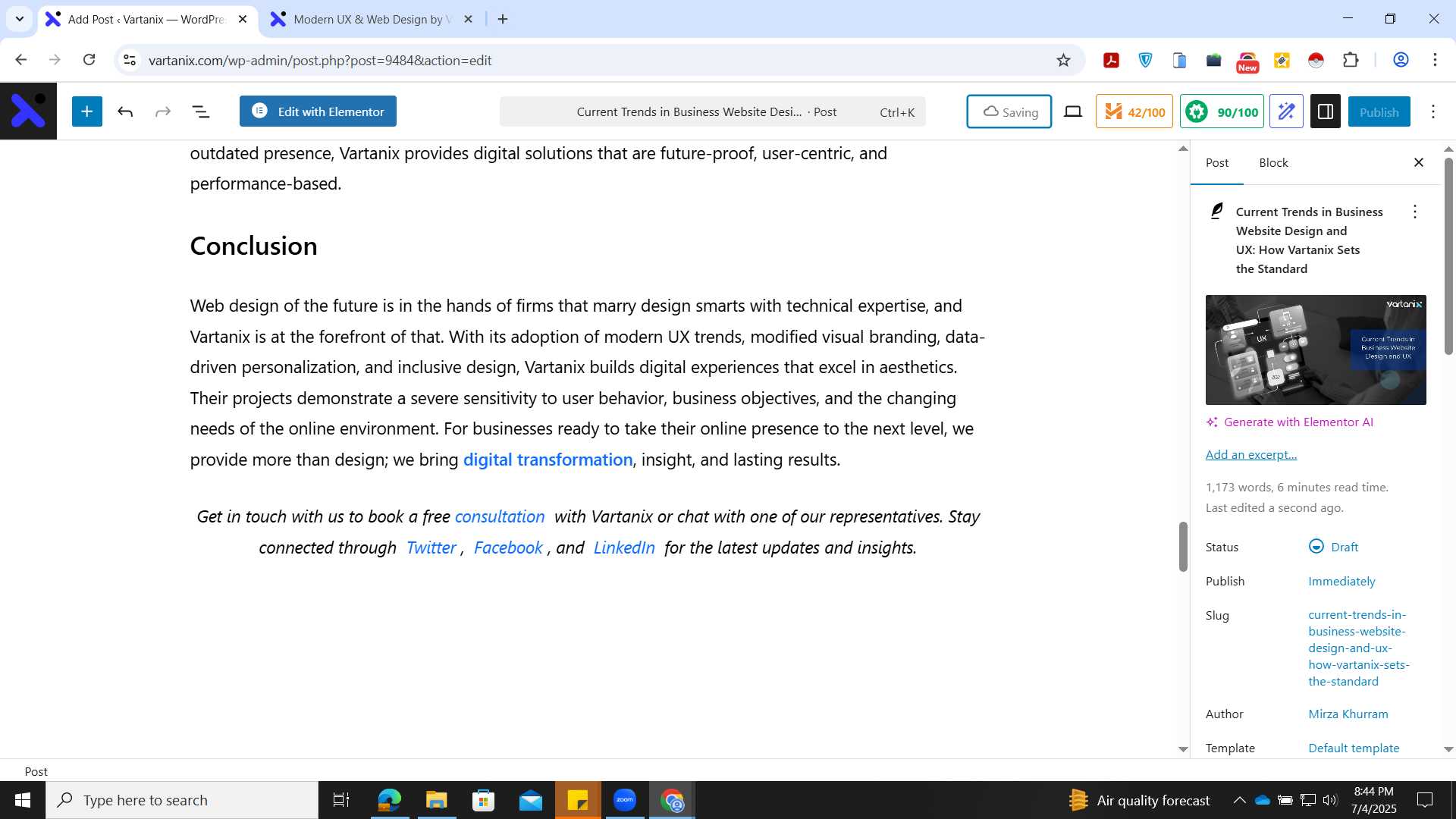Redo the last editor change

click(x=163, y=111)
